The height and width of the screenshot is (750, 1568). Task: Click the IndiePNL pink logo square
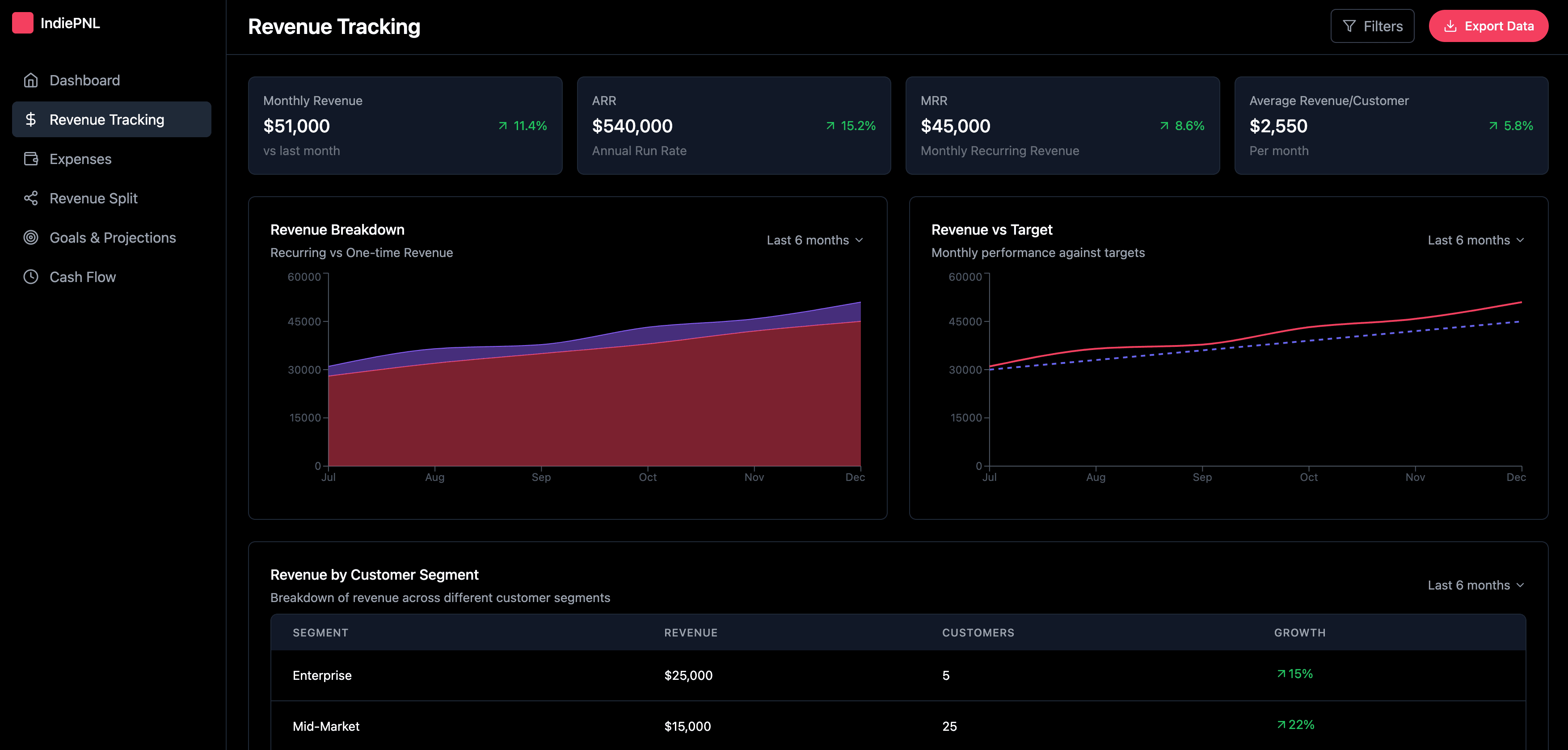pos(22,23)
